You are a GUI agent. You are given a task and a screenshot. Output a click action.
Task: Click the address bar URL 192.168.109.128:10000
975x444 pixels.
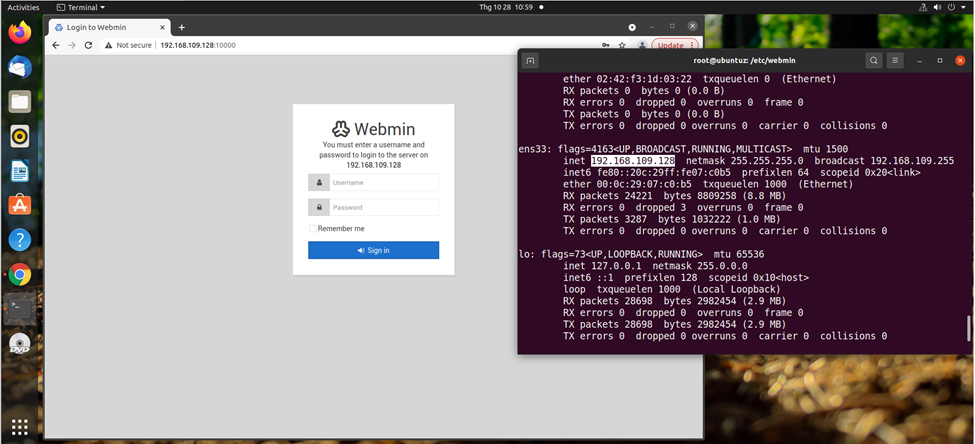click(x=198, y=45)
